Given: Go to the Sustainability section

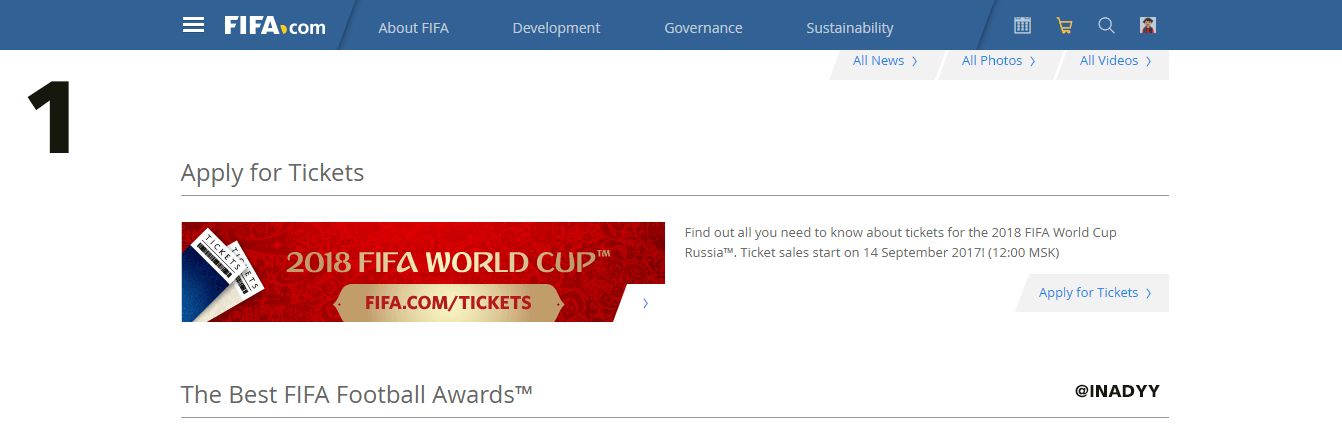Looking at the screenshot, I should pyautogui.click(x=849, y=28).
